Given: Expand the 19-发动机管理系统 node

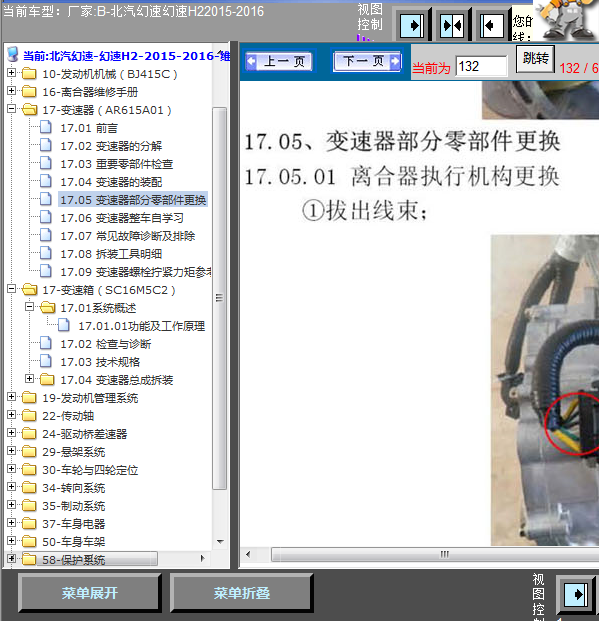Looking at the screenshot, I should pyautogui.click(x=11, y=396).
